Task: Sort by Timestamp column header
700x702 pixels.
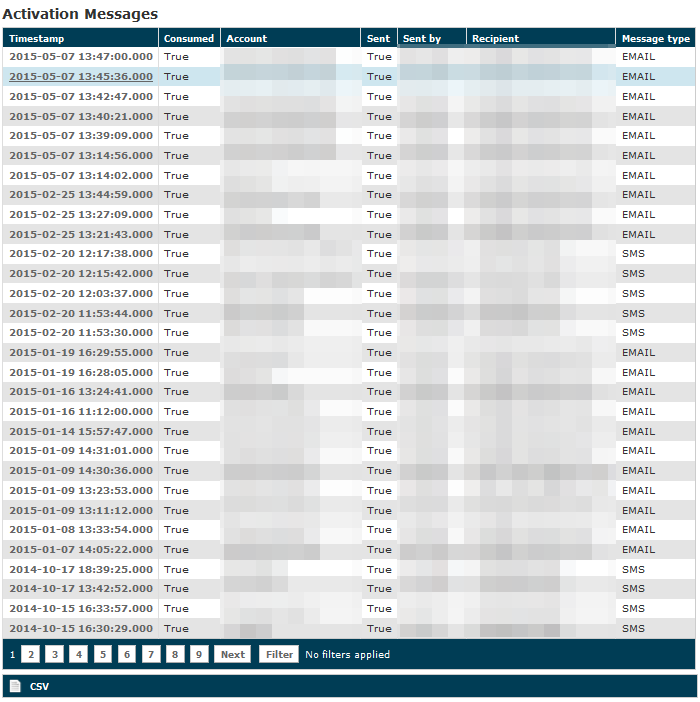Action: point(35,39)
